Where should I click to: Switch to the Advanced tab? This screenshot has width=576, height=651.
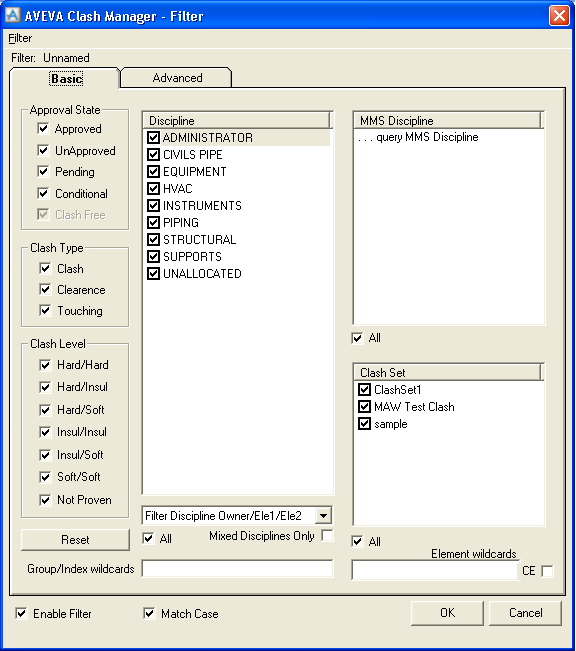(x=176, y=78)
